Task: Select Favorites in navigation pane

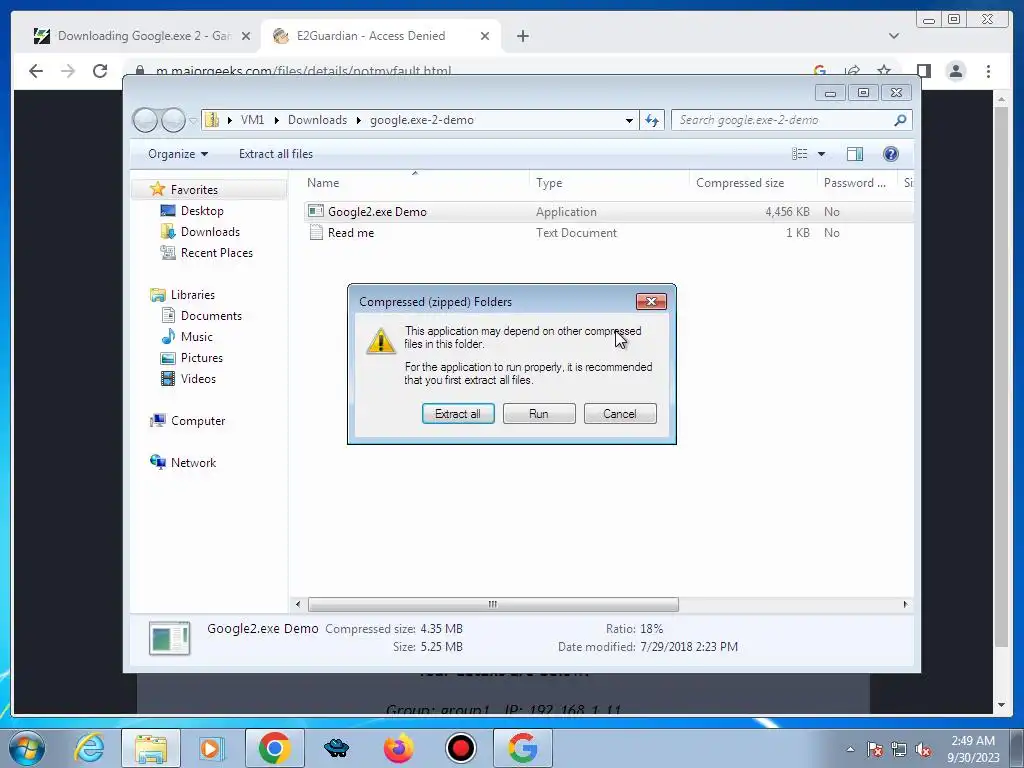Action: pyautogui.click(x=194, y=189)
